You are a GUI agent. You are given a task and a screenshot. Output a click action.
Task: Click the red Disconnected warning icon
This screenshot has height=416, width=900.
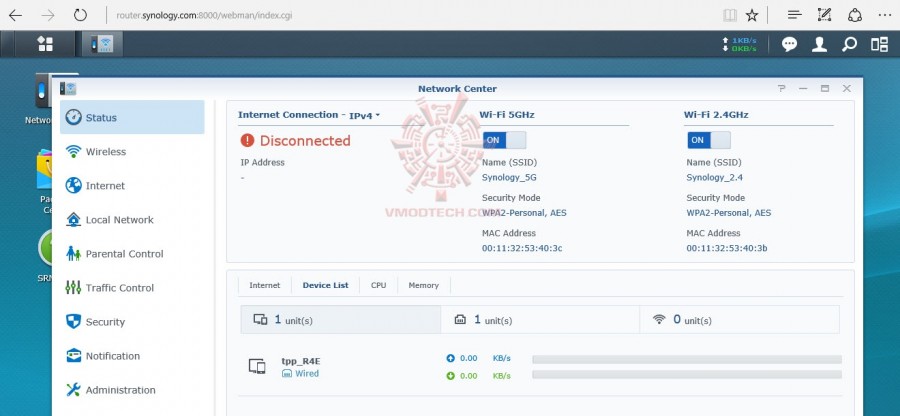[x=247, y=141]
